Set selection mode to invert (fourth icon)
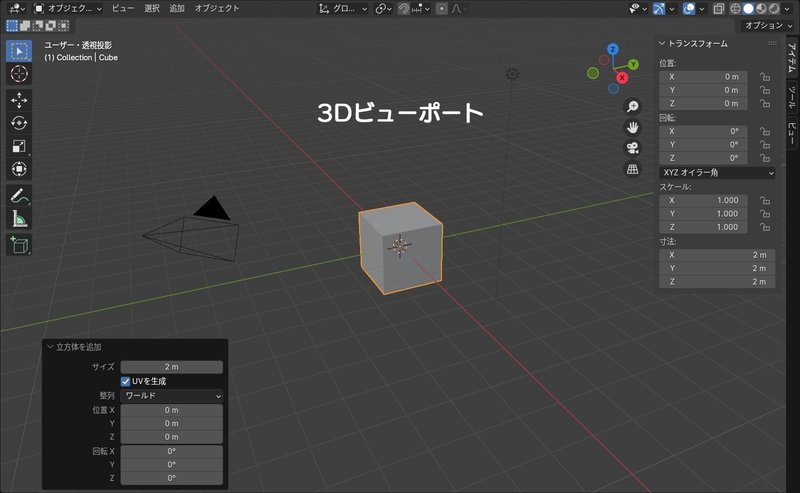Image resolution: width=800 pixels, height=493 pixels. 51,26
